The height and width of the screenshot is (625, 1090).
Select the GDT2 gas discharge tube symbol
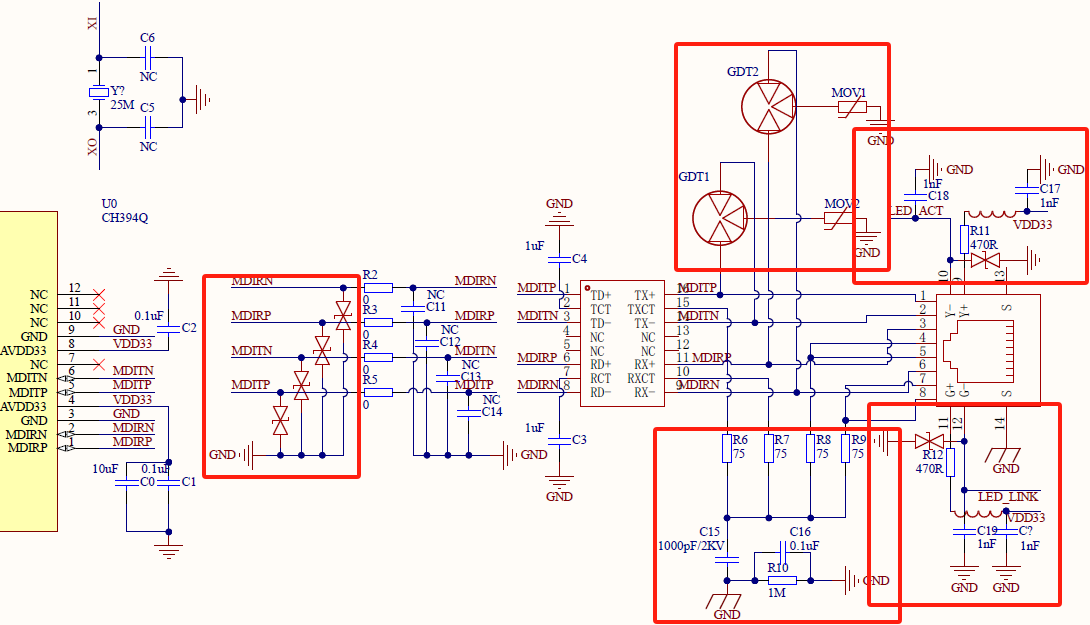click(768, 107)
